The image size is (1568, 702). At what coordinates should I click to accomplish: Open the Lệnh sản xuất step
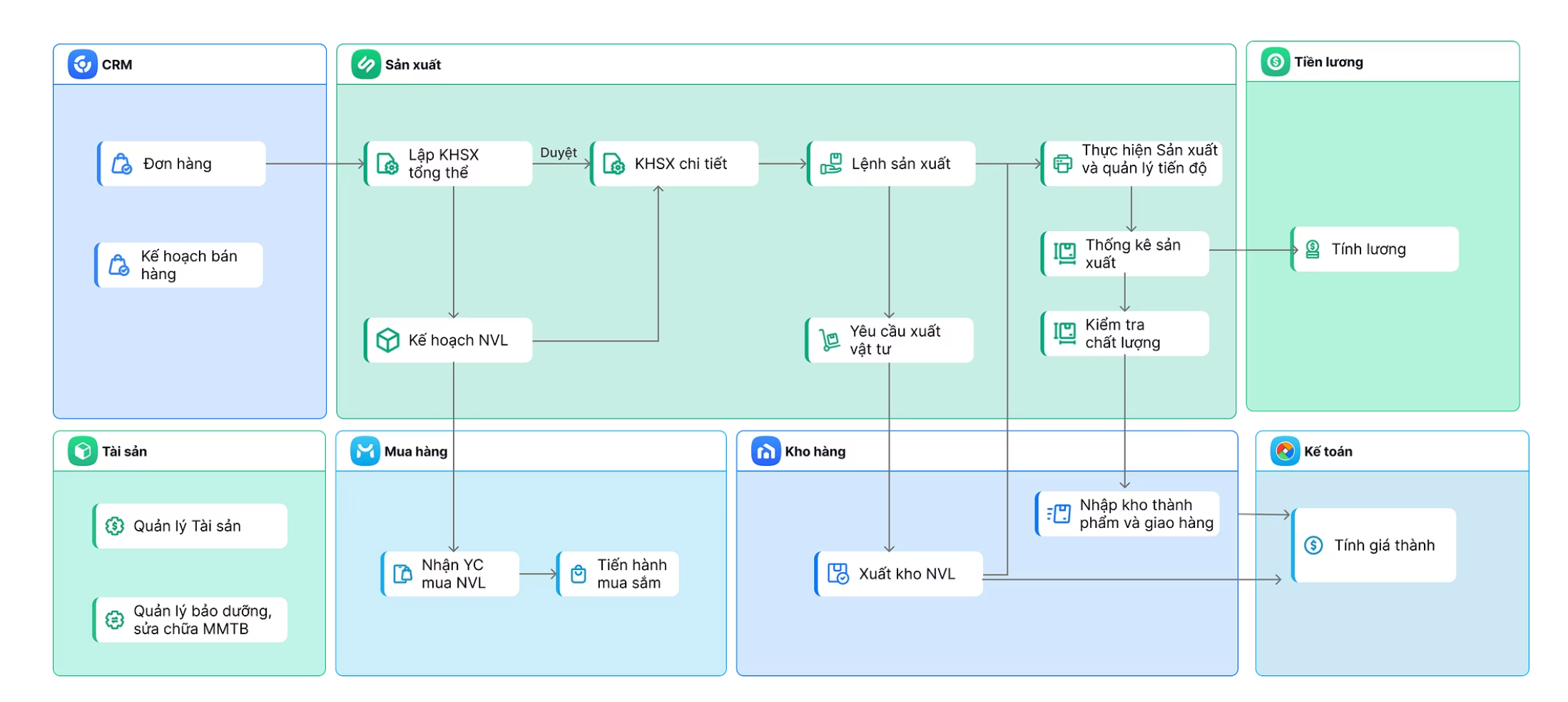(891, 164)
